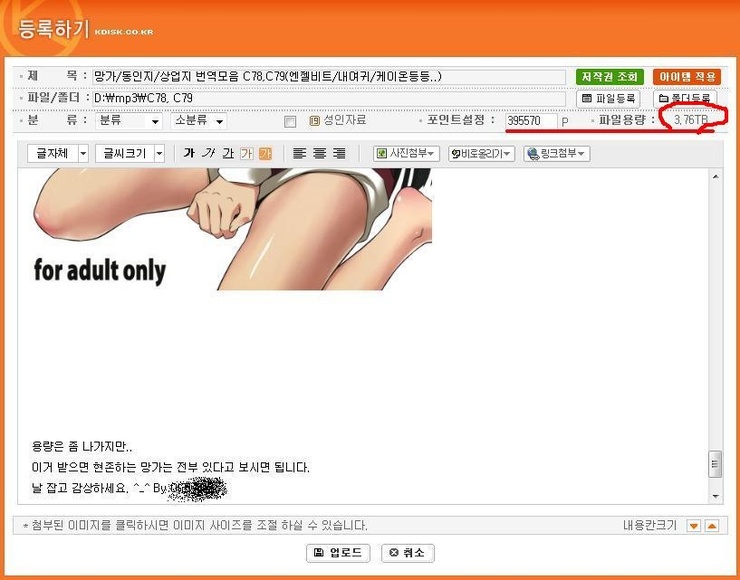
Task: Click the 아이템 적용 orange button
Action: (687, 76)
